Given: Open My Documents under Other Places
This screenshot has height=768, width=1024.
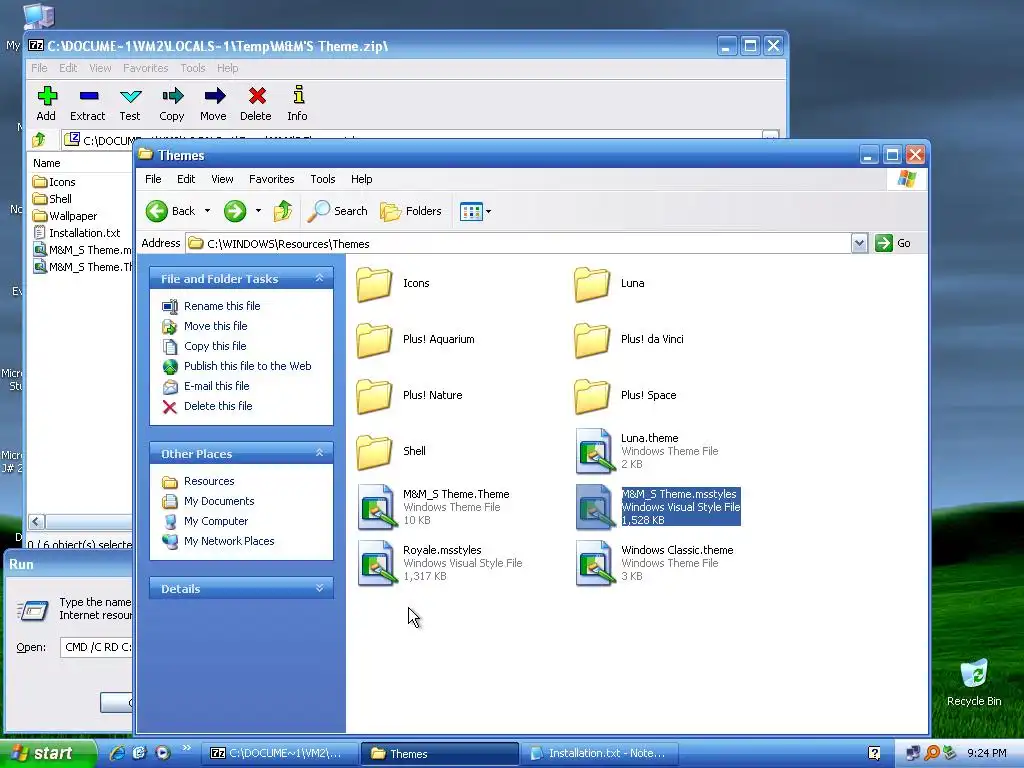Looking at the screenshot, I should 219,502.
